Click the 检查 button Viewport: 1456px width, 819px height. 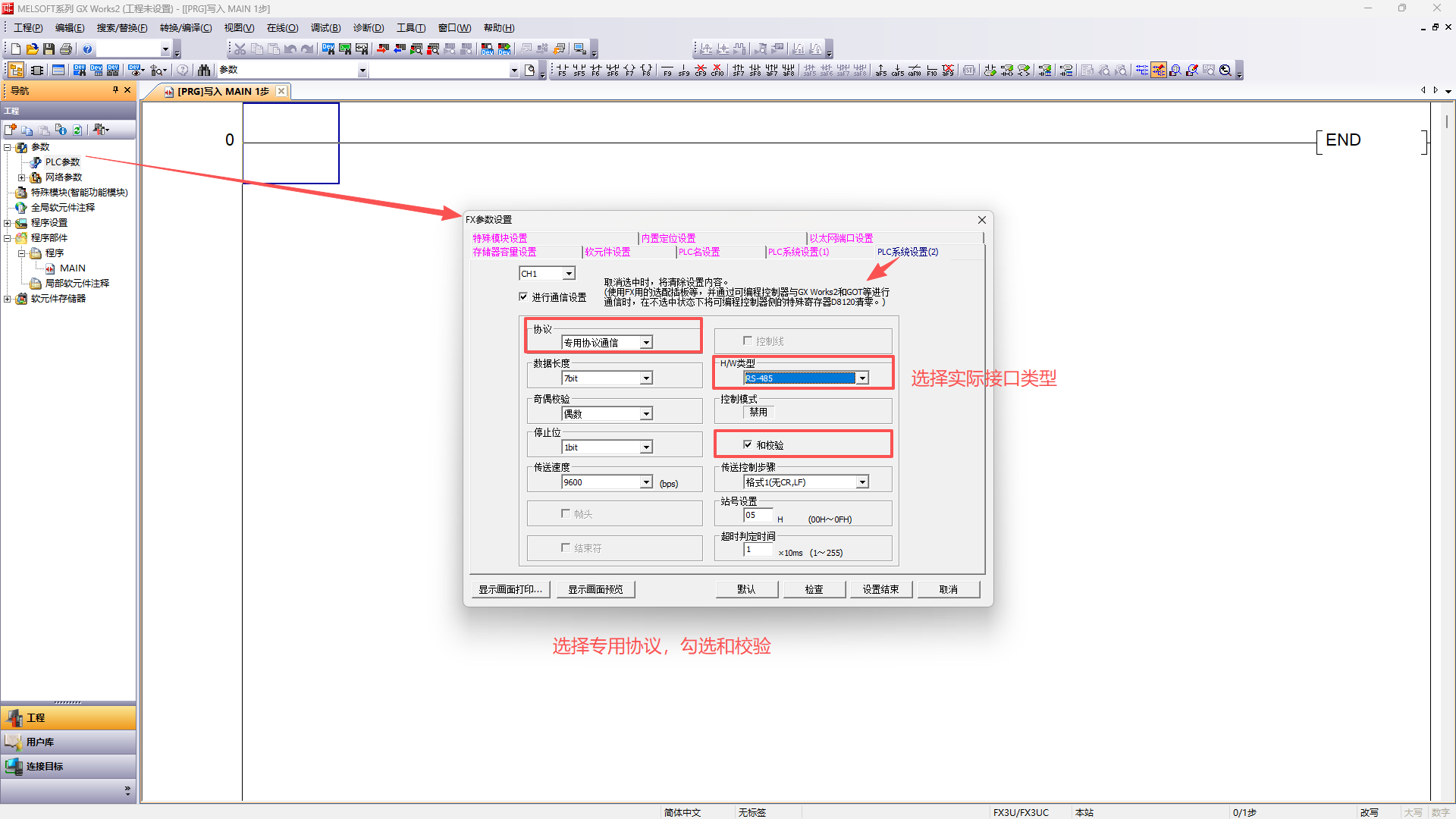814,589
